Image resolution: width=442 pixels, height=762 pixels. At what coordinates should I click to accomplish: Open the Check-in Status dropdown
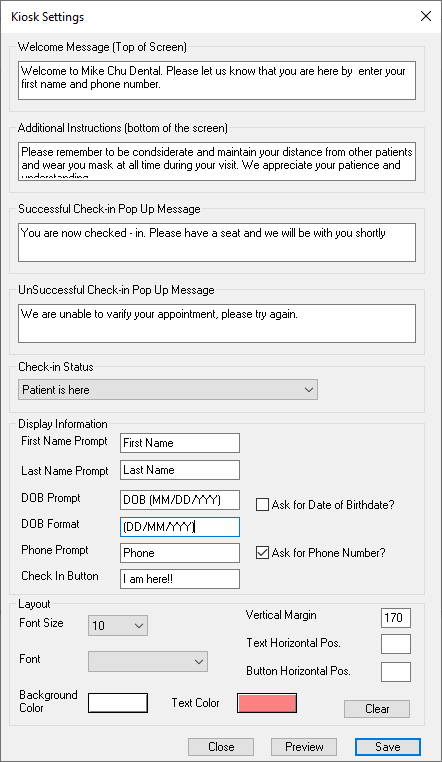click(168, 390)
